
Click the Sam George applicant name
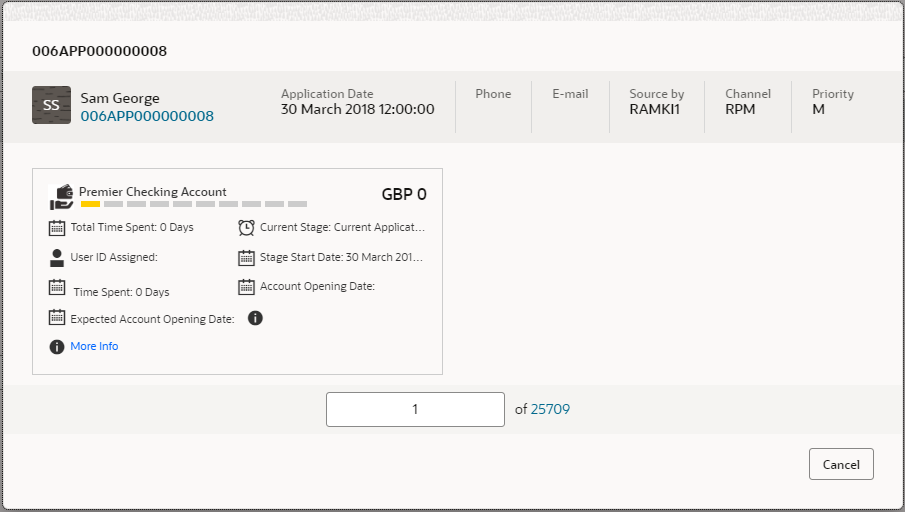(120, 98)
